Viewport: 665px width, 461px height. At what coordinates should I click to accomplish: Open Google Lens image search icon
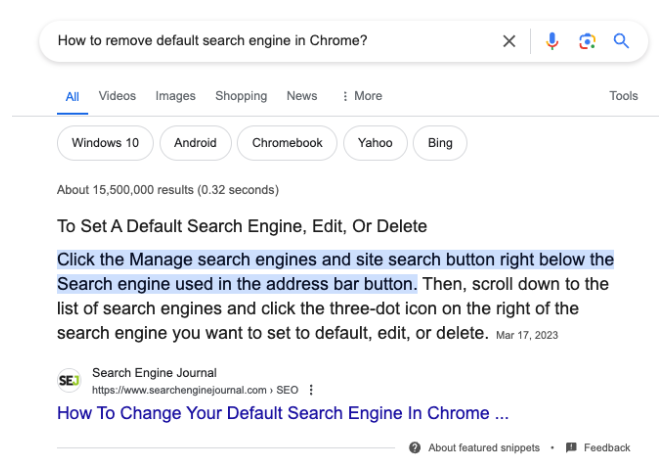coord(587,41)
